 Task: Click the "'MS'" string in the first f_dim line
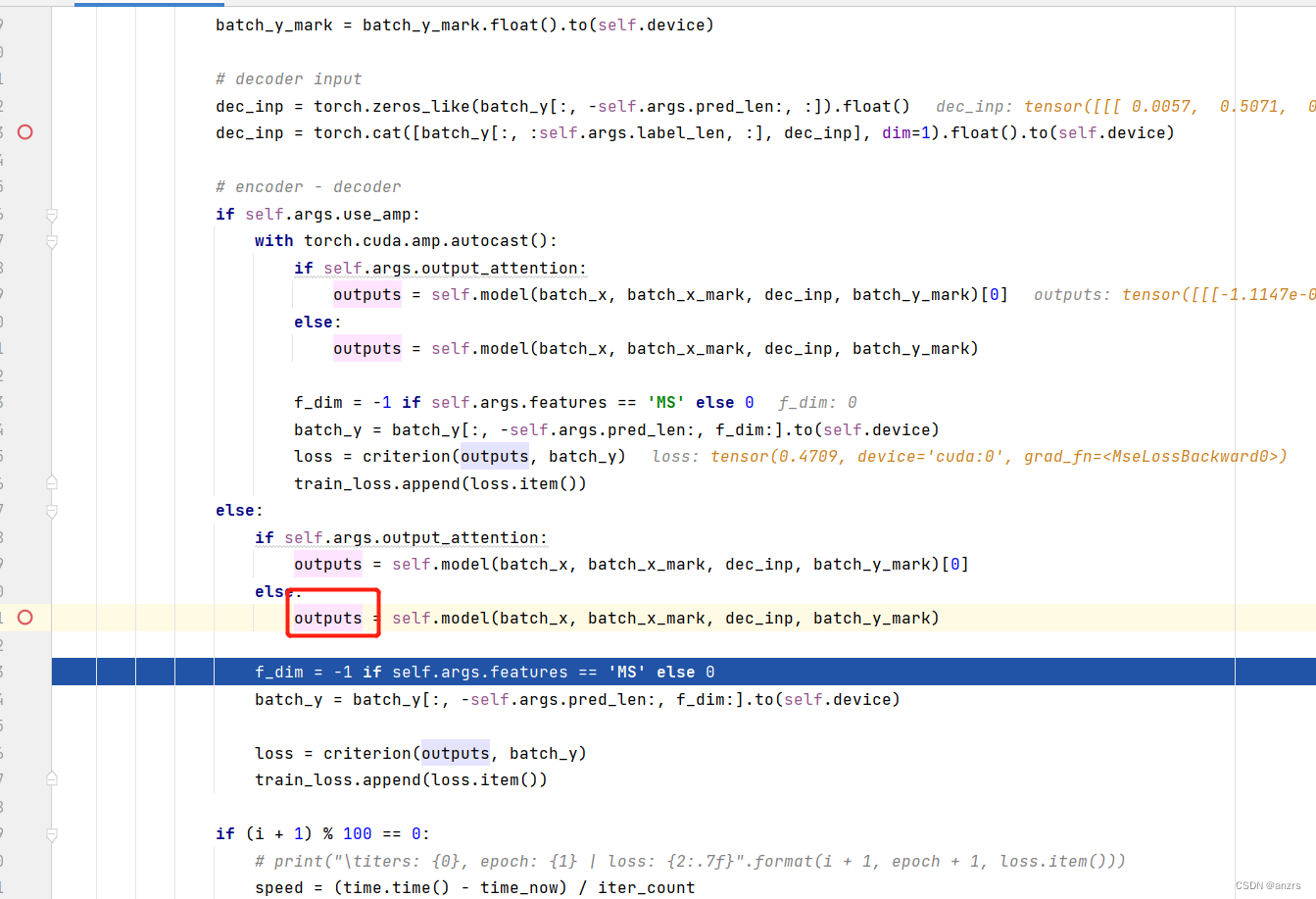click(x=666, y=403)
